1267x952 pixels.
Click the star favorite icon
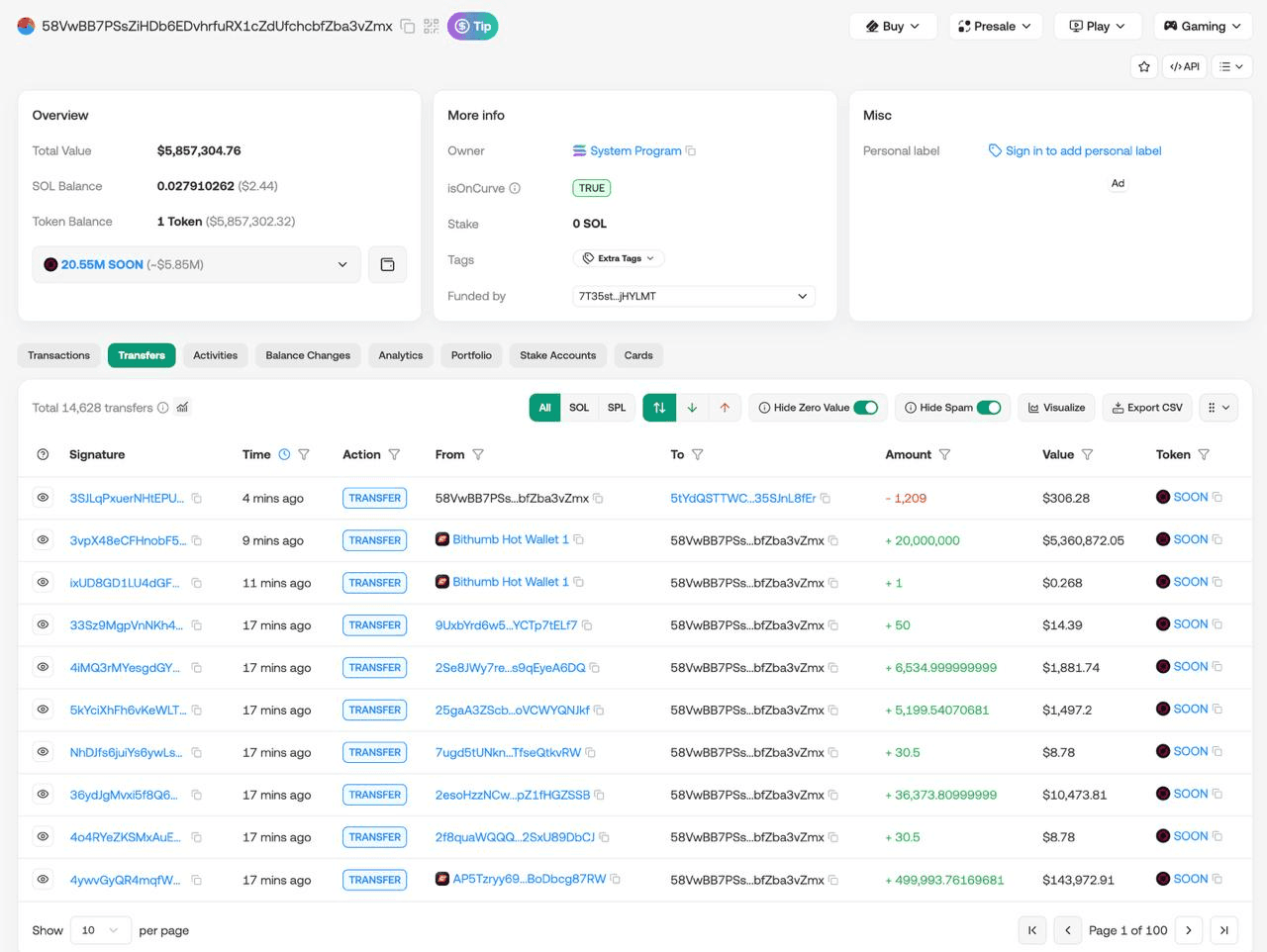1144,66
